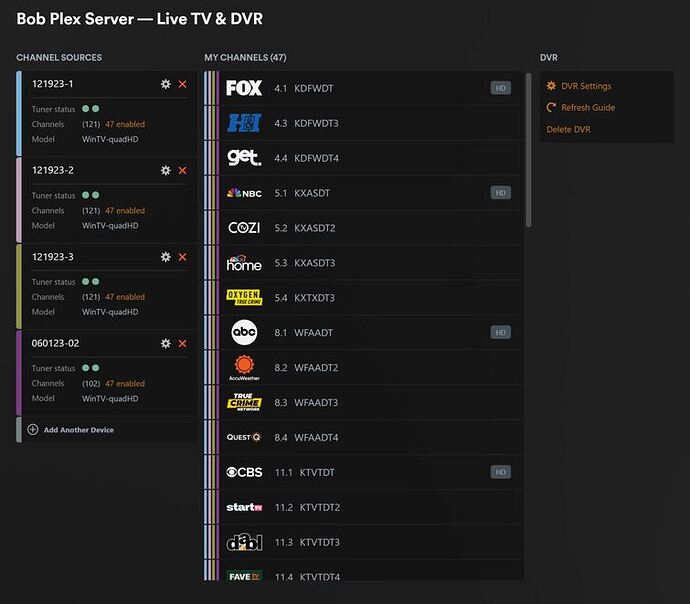This screenshot has height=604, width=690.
Task: Click blue color bar of device 121923-1
Action: (x=19, y=113)
